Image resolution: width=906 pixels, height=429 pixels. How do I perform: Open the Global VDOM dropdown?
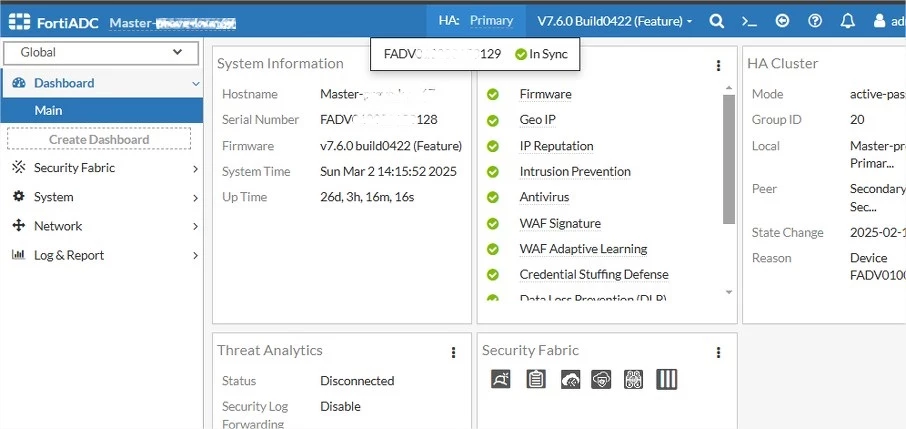101,53
